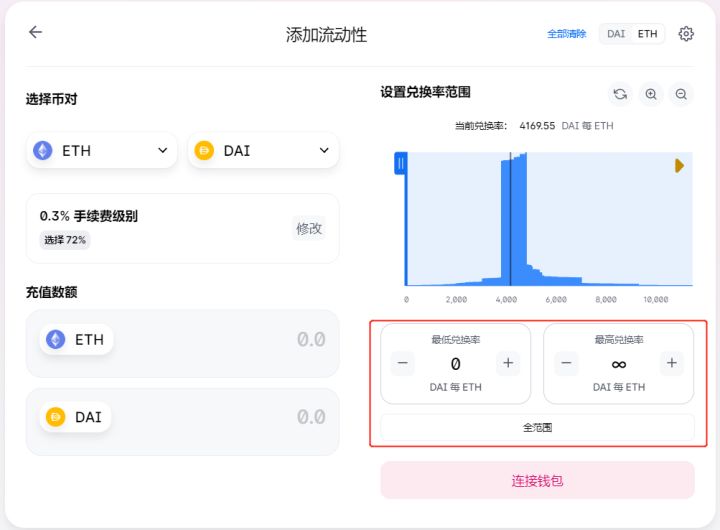Click the chart axis label 10,000
The image size is (720, 530).
[656, 299]
